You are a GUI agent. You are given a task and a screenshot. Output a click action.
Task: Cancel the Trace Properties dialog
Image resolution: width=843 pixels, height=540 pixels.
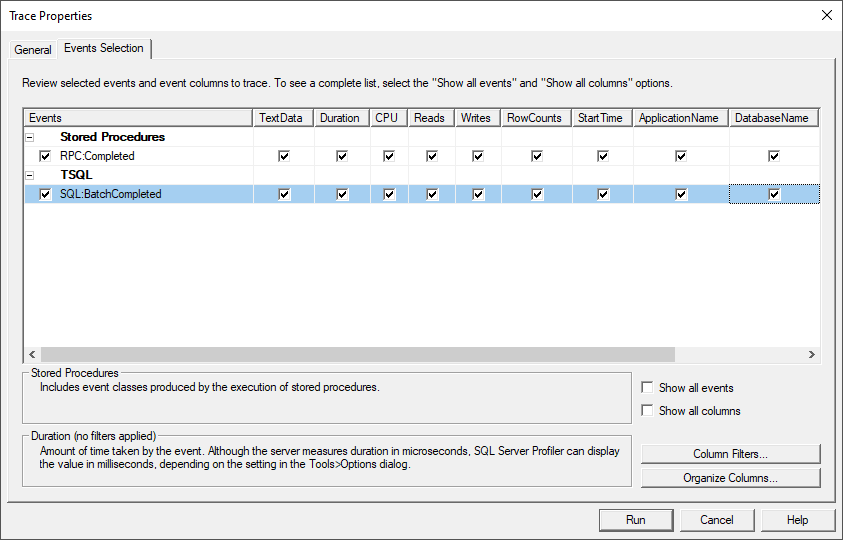(x=717, y=520)
